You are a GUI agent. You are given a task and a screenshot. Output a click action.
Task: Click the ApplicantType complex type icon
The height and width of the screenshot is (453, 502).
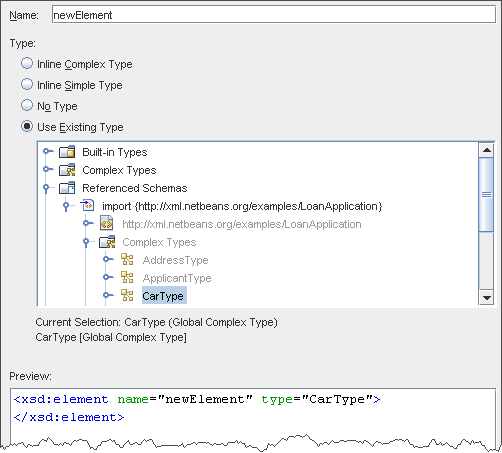click(127, 277)
